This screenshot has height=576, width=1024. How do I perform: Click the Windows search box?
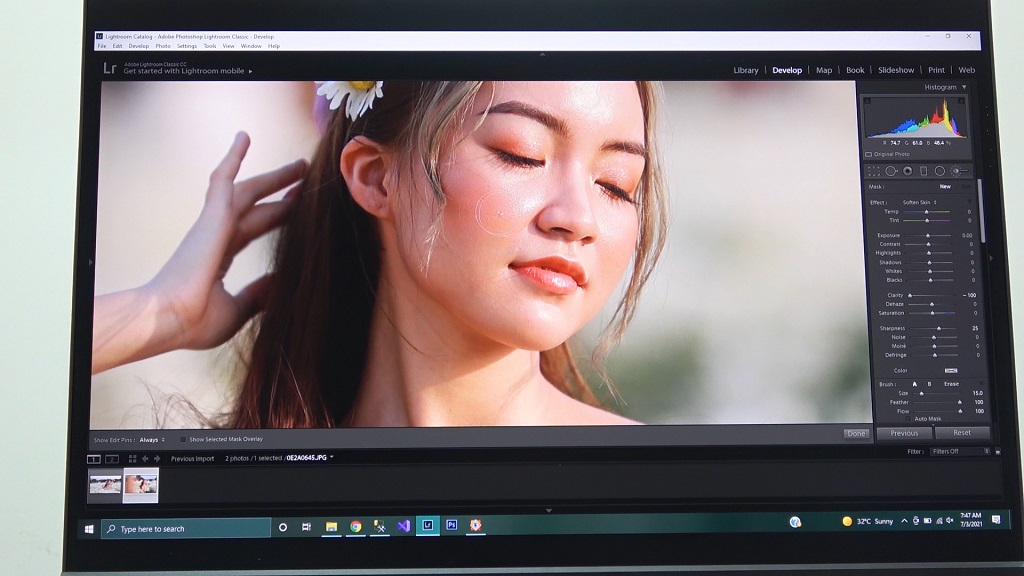click(x=186, y=528)
